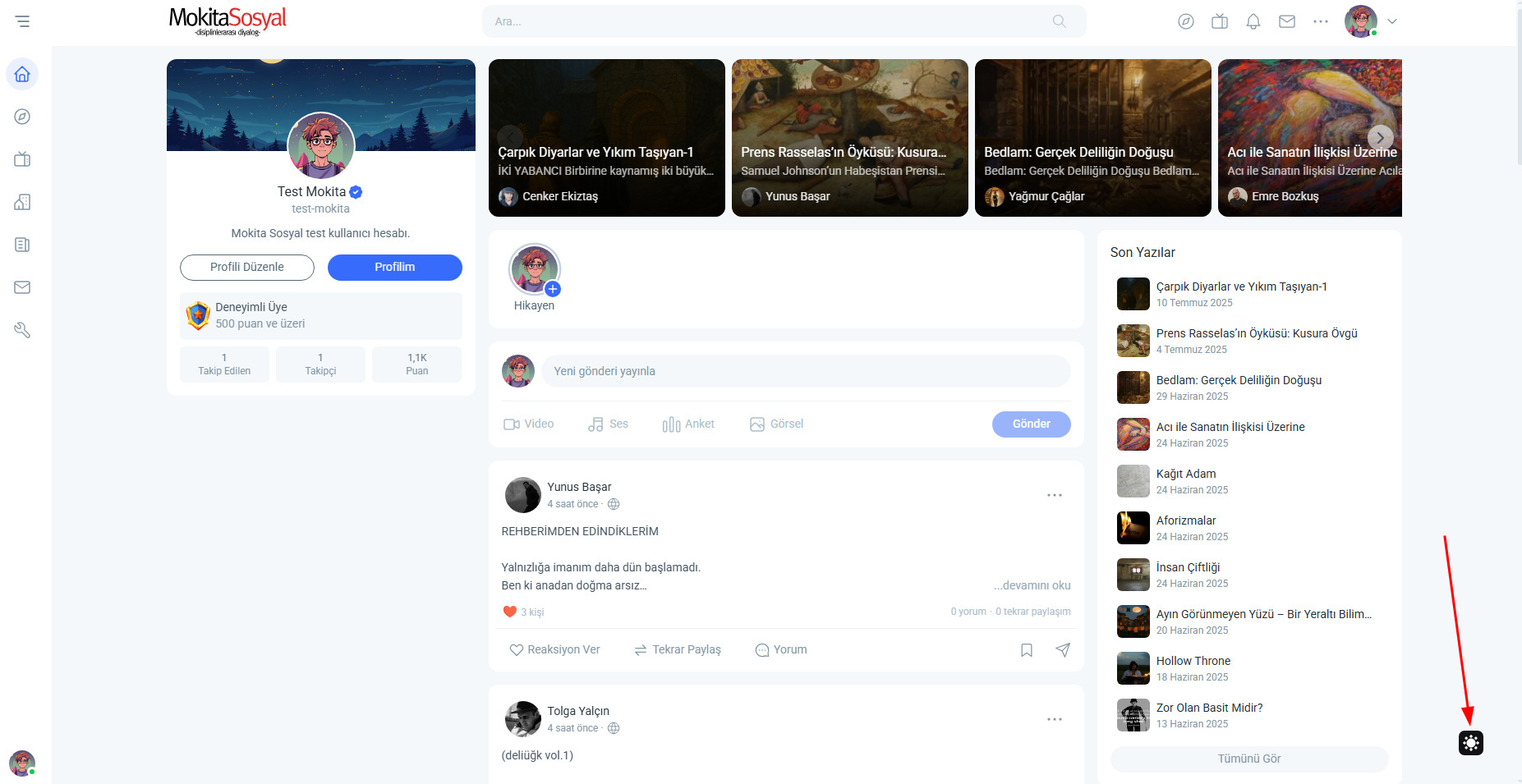Open messages envelope icon in header
The height and width of the screenshot is (784, 1522).
pos(1286,21)
